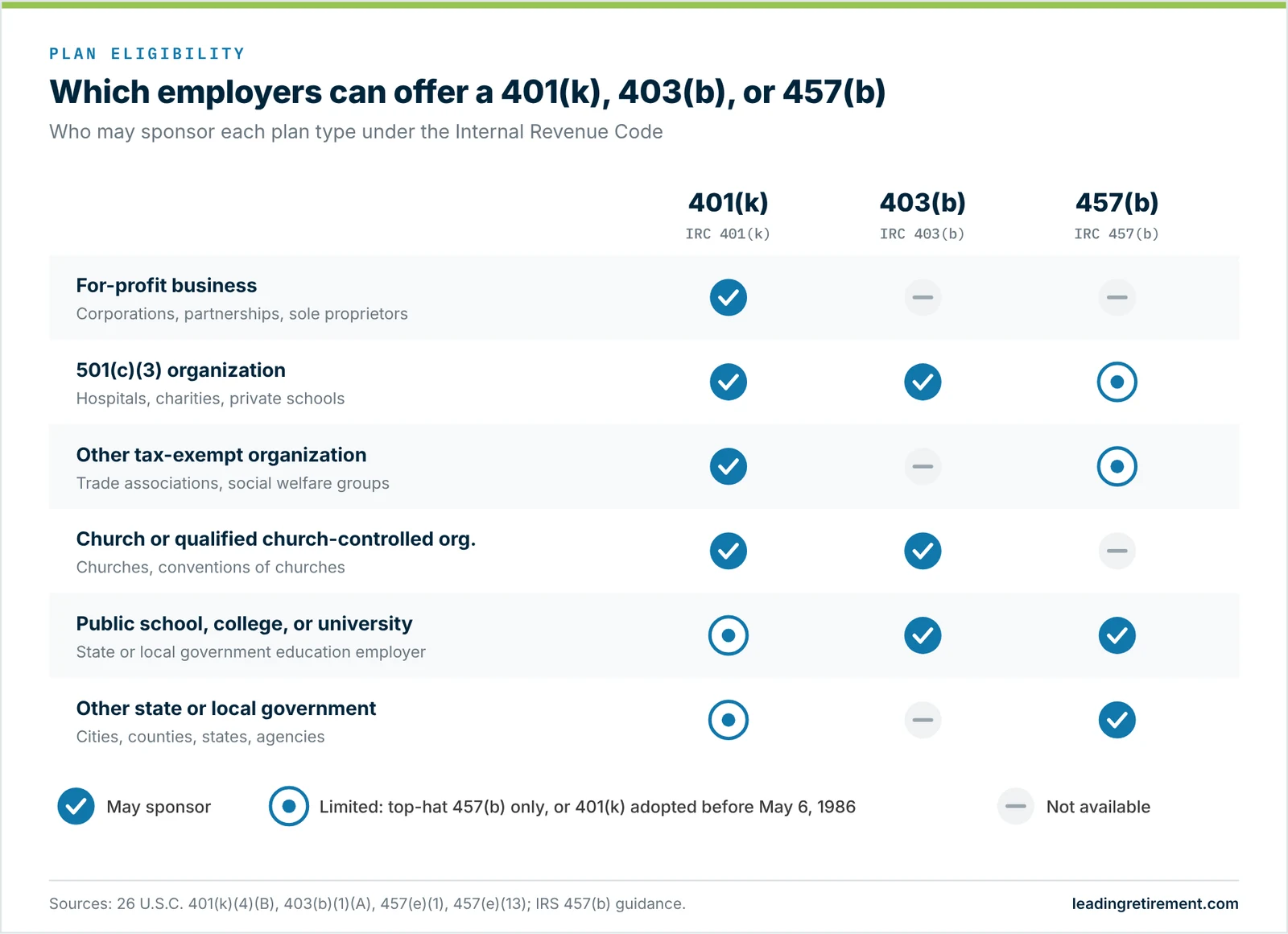The image size is (1288, 934).
Task: Click the 'Which employers can offer' main headline
Action: pyautogui.click(x=468, y=93)
